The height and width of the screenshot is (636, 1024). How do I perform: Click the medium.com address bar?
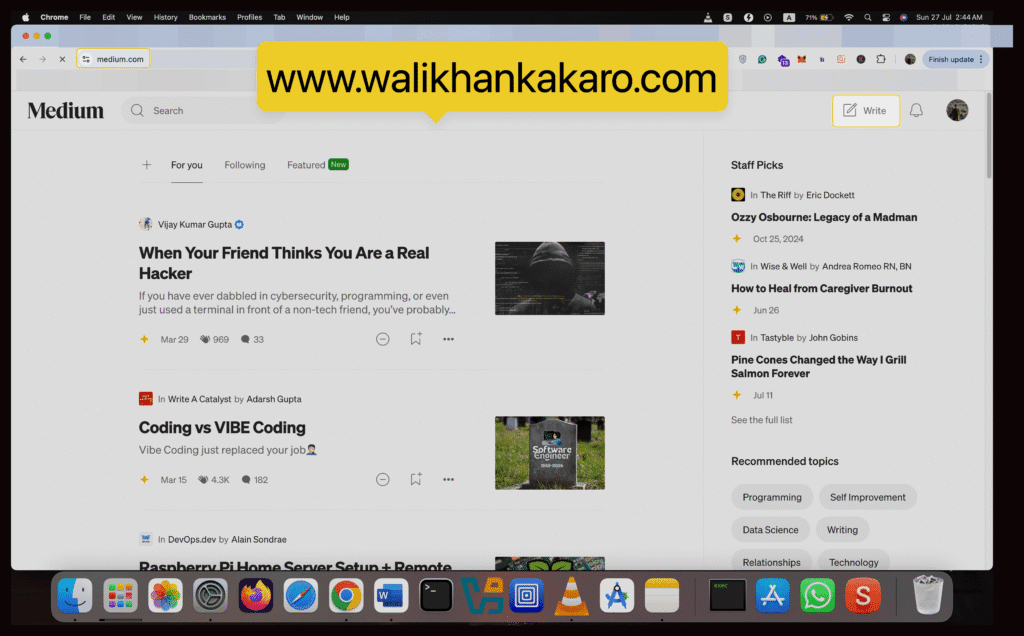(x=113, y=59)
